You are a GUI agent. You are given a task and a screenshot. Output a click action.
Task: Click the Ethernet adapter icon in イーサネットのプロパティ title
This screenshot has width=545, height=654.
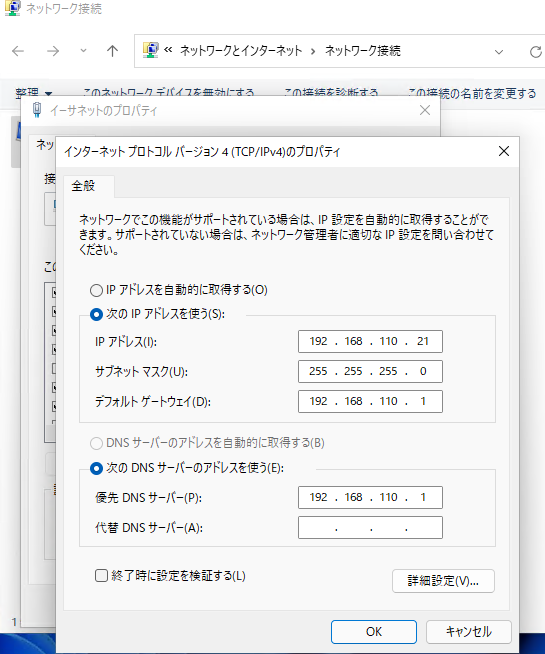click(x=37, y=110)
